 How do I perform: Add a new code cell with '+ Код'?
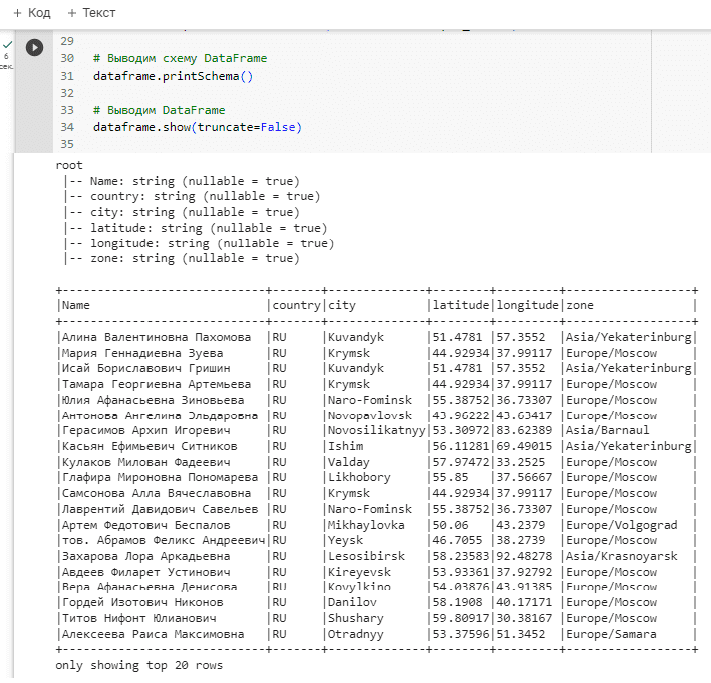[32, 13]
